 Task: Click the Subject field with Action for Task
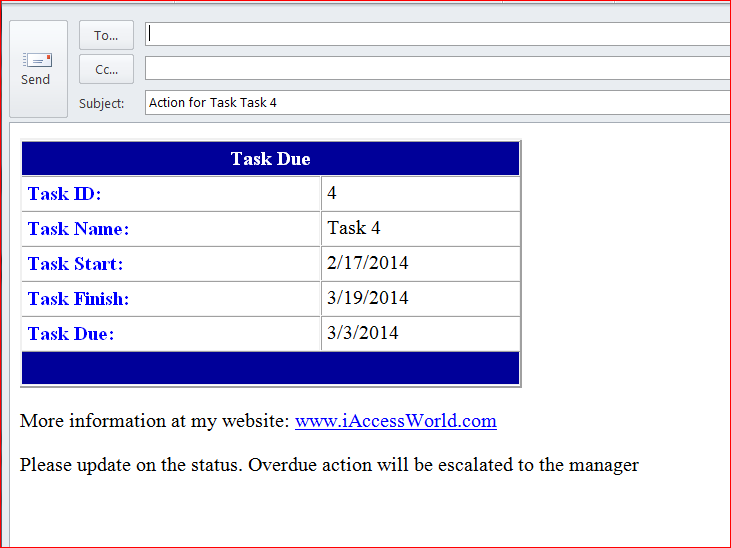coord(438,103)
